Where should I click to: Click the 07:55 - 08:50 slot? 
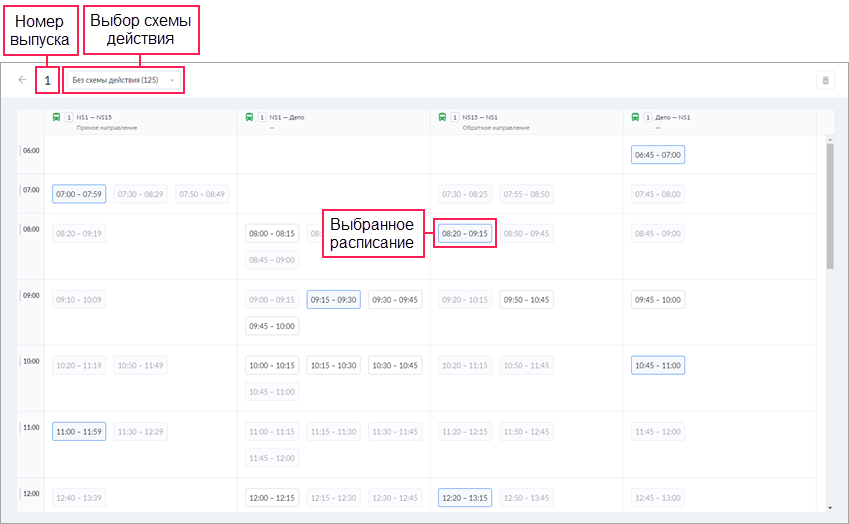pos(526,194)
